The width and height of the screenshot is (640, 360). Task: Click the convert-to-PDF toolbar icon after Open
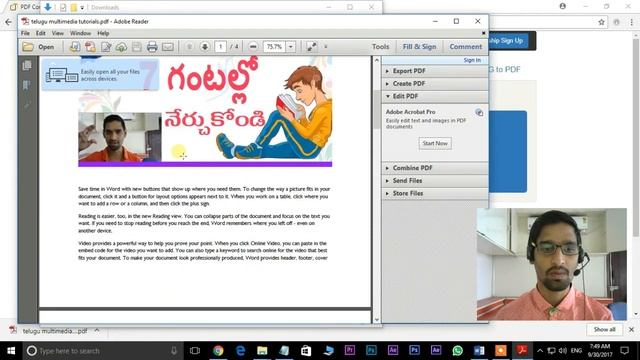coord(75,47)
